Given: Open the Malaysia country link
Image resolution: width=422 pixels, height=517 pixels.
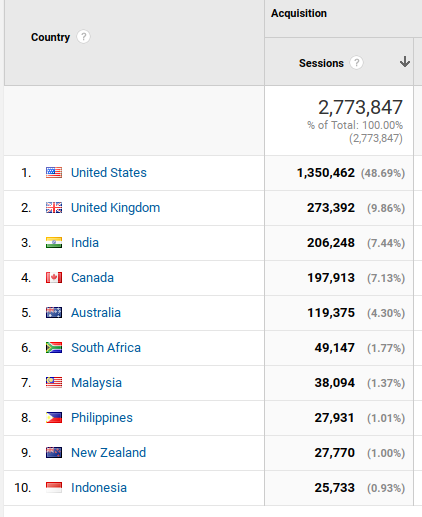Looking at the screenshot, I should tap(97, 383).
